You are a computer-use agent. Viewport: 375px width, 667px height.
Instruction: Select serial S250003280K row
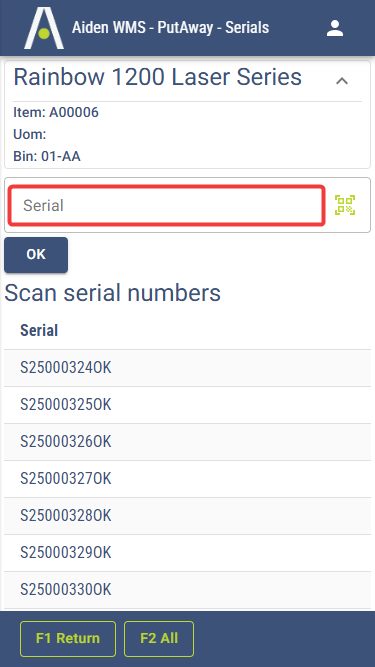click(x=188, y=516)
